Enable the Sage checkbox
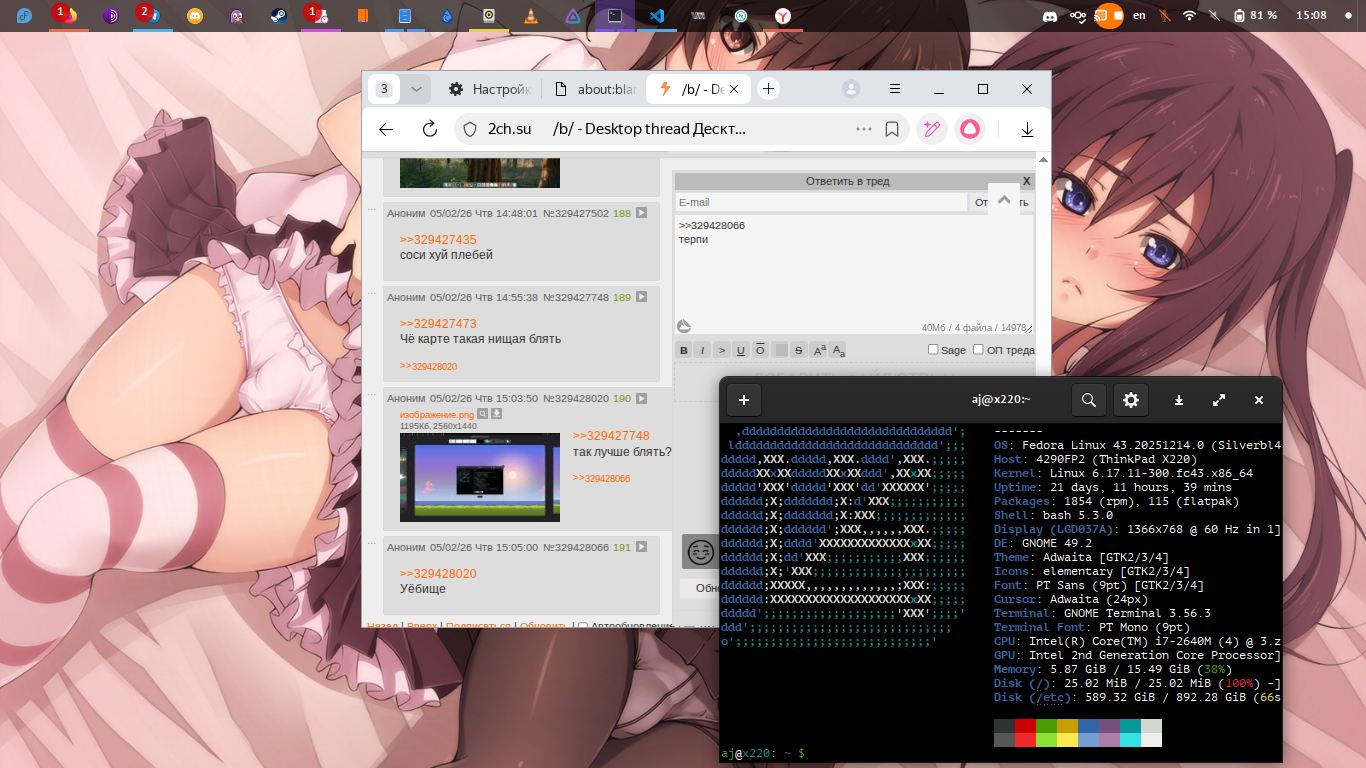1366x768 pixels. (933, 350)
